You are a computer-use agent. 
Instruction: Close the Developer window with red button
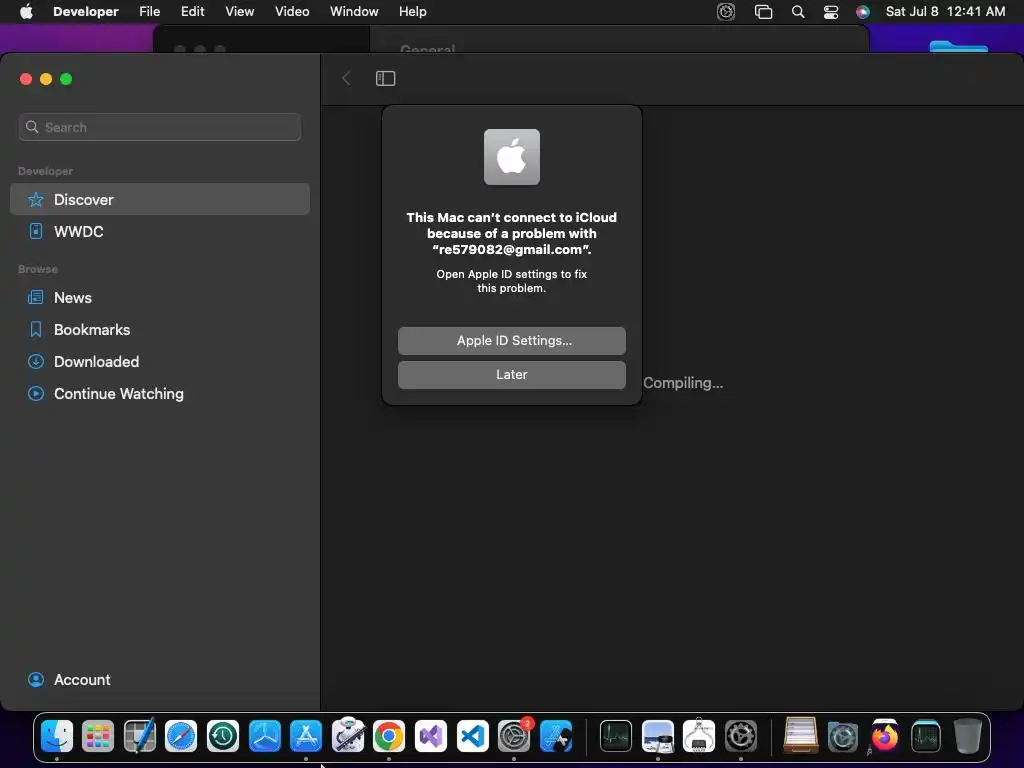[x=26, y=79]
